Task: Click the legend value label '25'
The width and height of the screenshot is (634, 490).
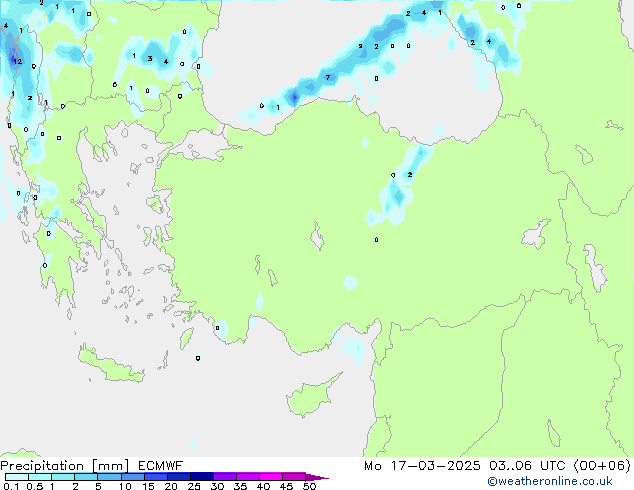Action: coord(194,486)
